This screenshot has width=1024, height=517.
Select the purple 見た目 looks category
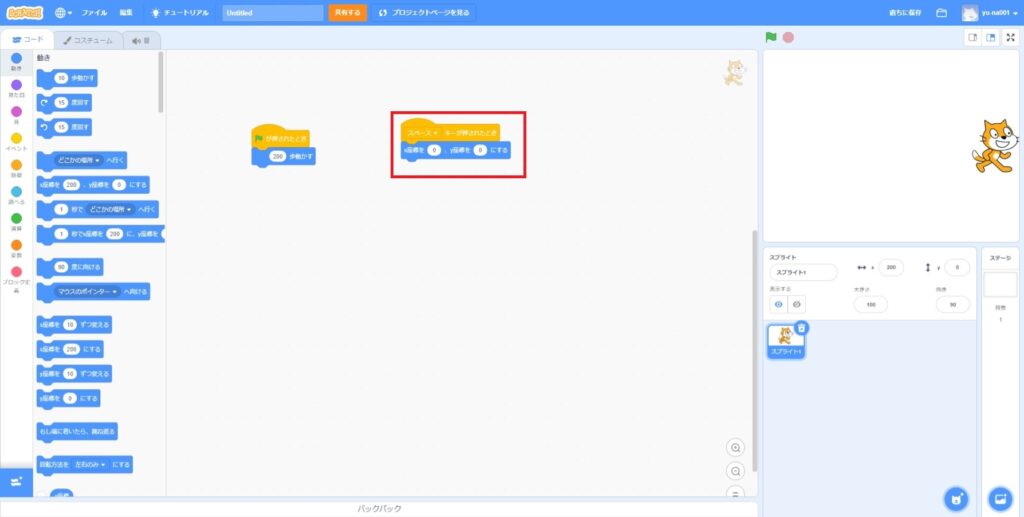tap(16, 88)
